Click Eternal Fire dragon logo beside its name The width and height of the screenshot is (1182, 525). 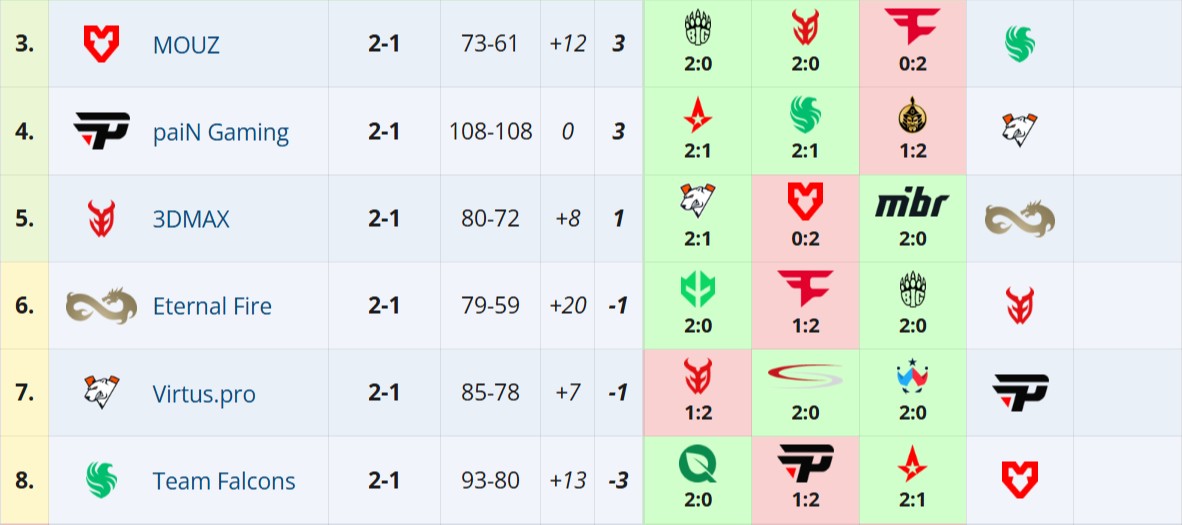[101, 305]
